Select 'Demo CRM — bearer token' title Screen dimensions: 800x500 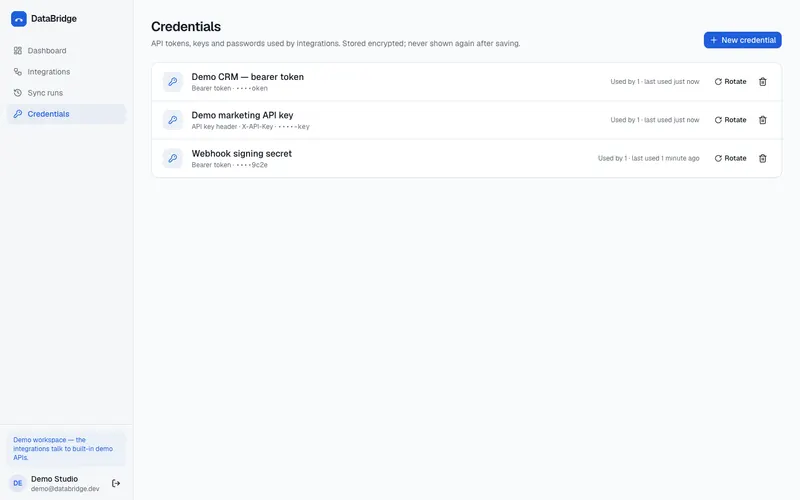[247, 77]
